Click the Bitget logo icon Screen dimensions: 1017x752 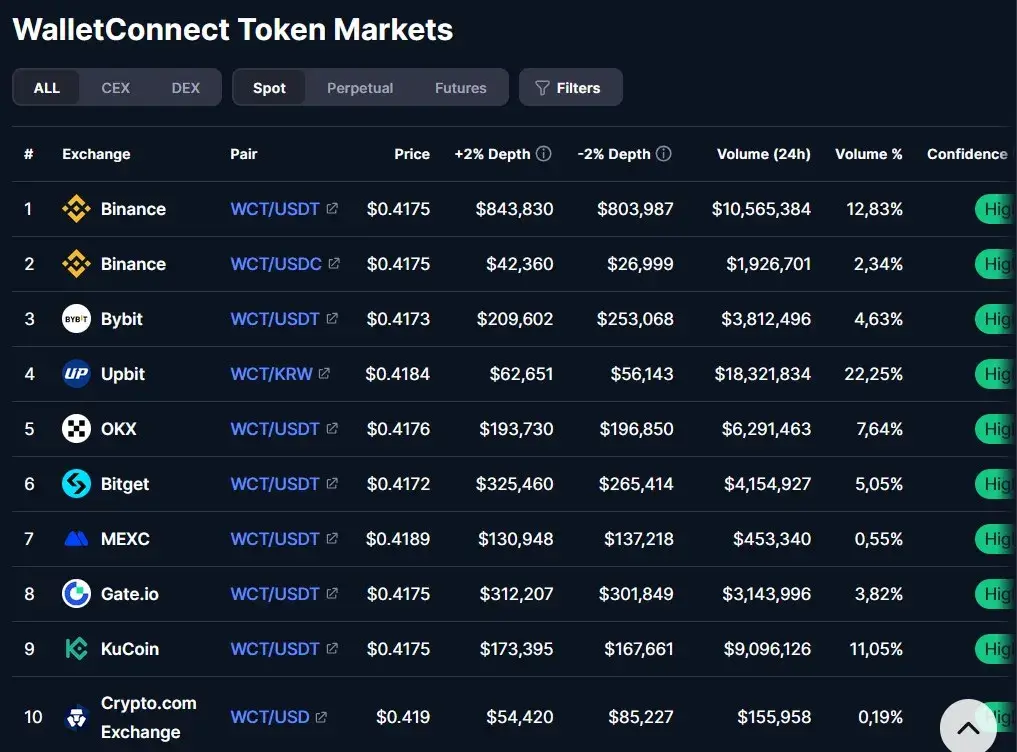[x=77, y=484]
